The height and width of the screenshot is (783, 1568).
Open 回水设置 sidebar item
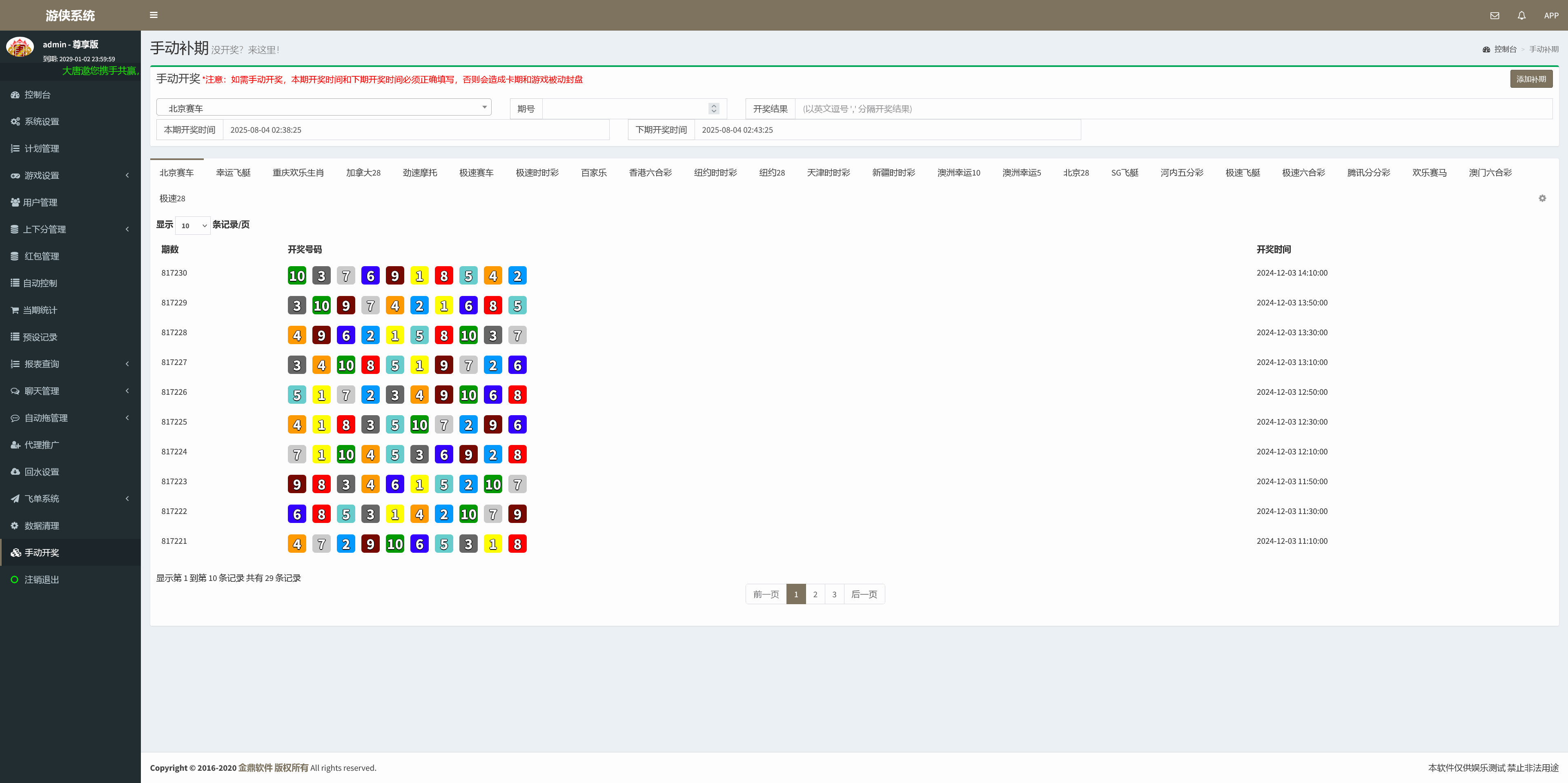(x=41, y=472)
